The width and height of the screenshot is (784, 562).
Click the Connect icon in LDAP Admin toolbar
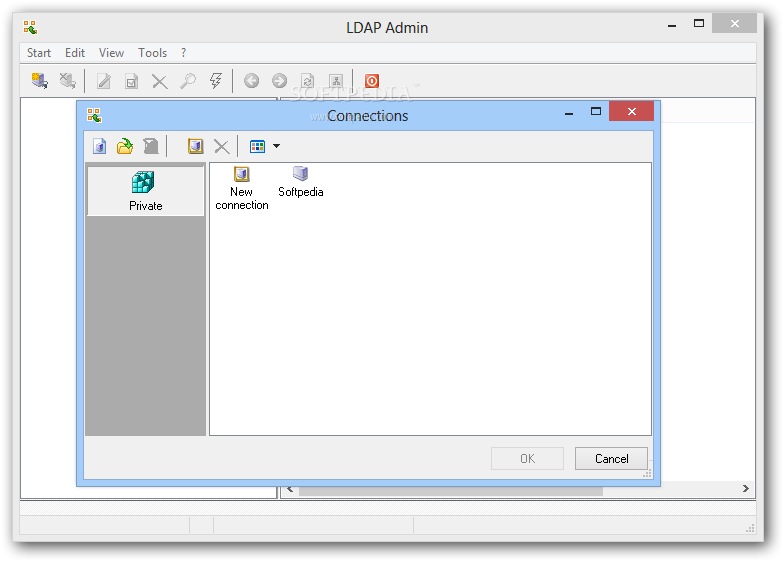click(40, 80)
